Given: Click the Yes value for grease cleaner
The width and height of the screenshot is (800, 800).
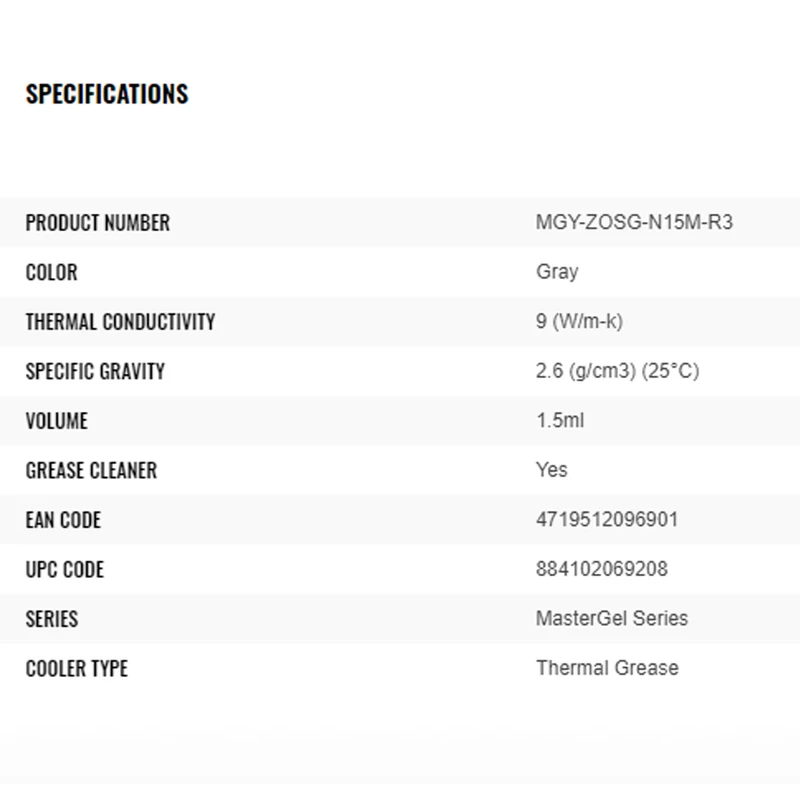Looking at the screenshot, I should (551, 470).
